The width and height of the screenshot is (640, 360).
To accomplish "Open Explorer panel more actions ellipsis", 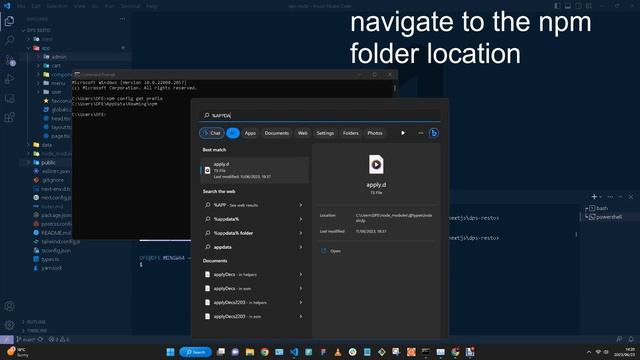I will coord(122,19).
